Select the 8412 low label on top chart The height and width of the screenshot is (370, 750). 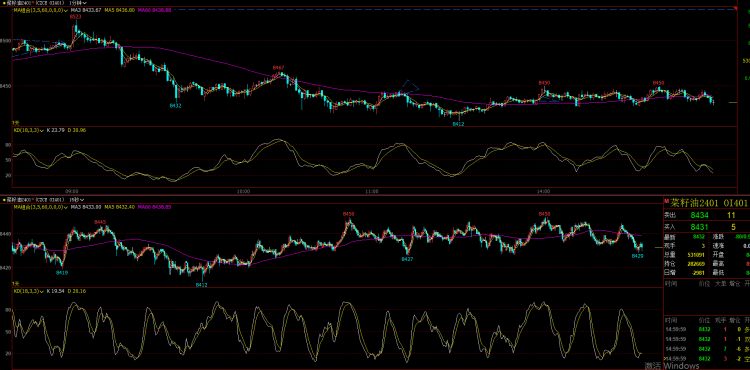(x=459, y=123)
